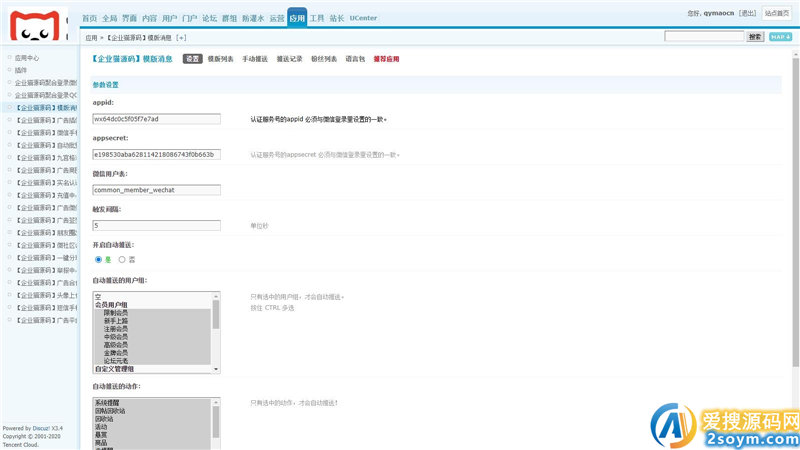This screenshot has height=450, width=800.
Task: Select 高级会员 in user group list
Action: pos(152,345)
